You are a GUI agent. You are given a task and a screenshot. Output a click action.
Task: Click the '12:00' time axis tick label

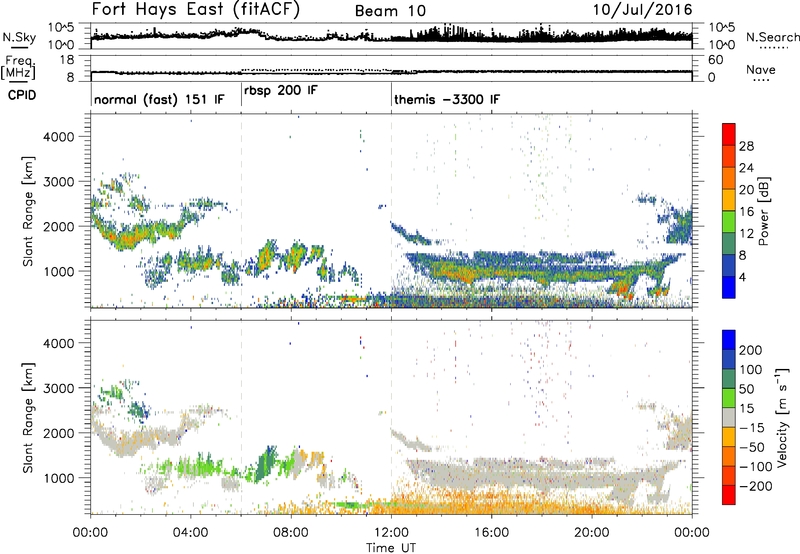pyautogui.click(x=391, y=533)
